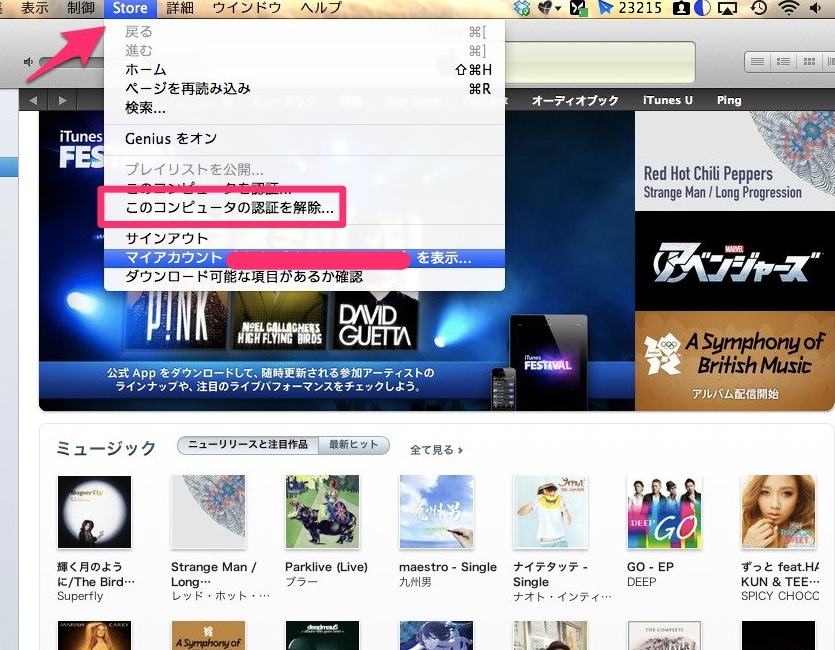Open the ヘルプ menu
The width and height of the screenshot is (835, 650).
[321, 8]
